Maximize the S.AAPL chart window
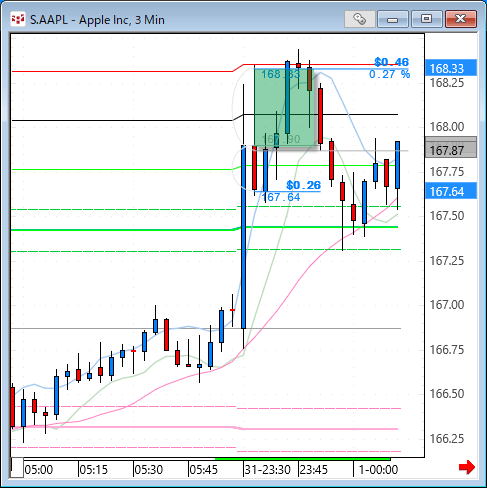487x488 pixels. (x=426, y=19)
